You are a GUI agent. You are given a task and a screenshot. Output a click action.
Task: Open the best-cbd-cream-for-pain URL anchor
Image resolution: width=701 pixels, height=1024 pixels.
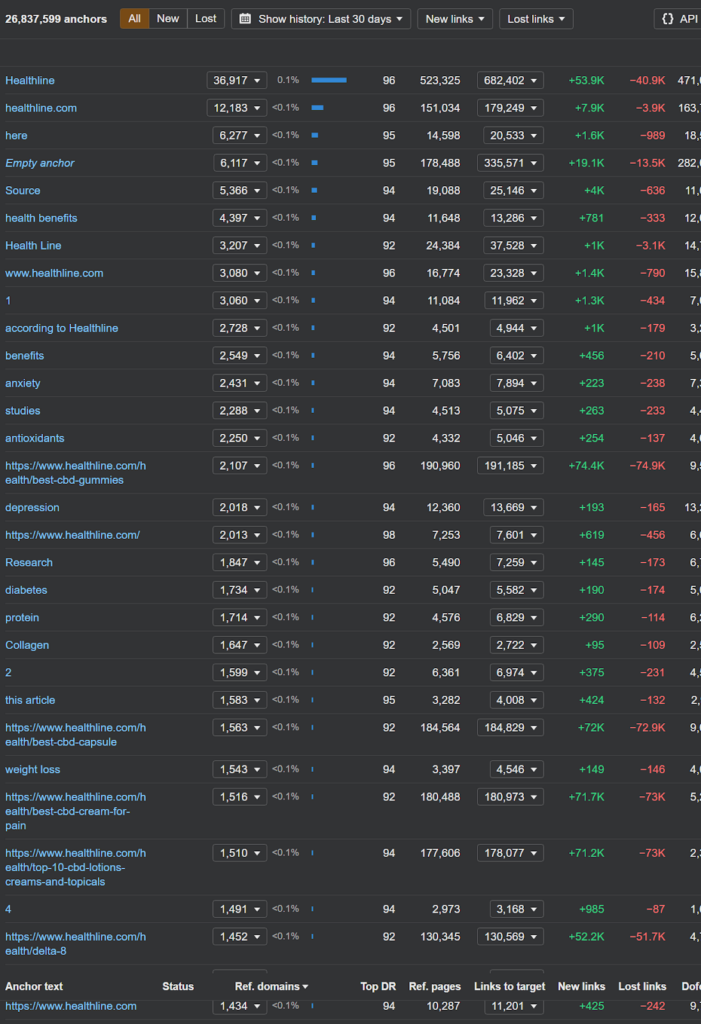76,811
